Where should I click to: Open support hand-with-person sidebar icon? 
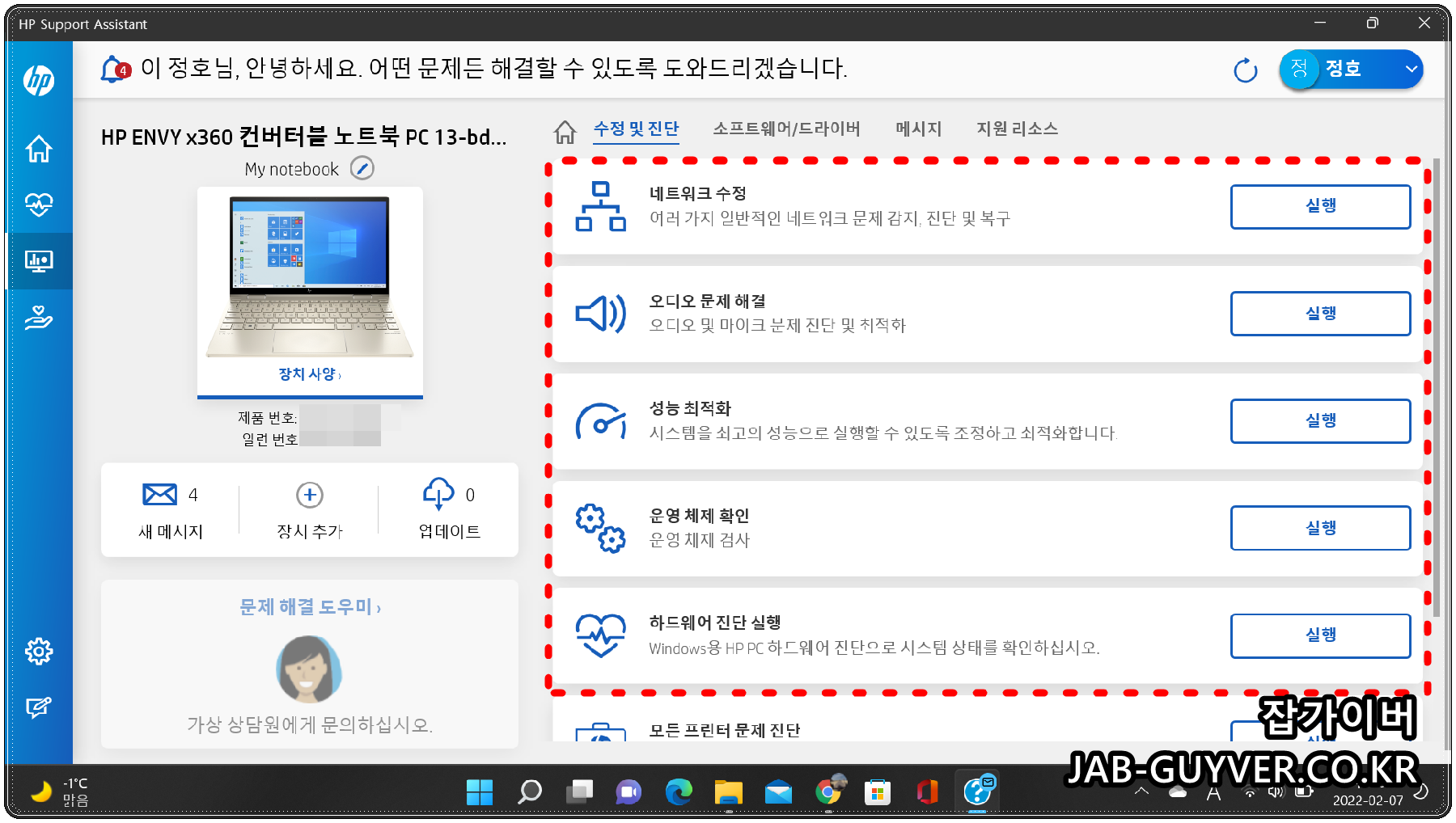click(x=39, y=318)
